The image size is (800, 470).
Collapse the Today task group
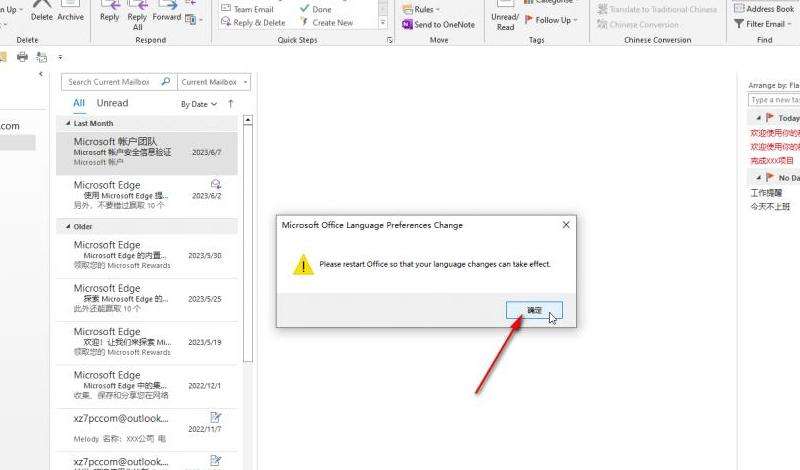click(758, 118)
